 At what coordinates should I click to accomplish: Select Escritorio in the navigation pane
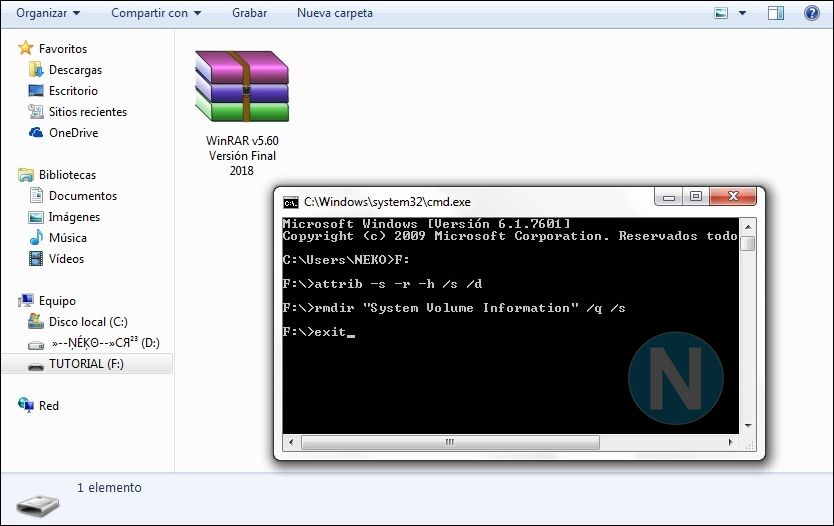[x=73, y=90]
